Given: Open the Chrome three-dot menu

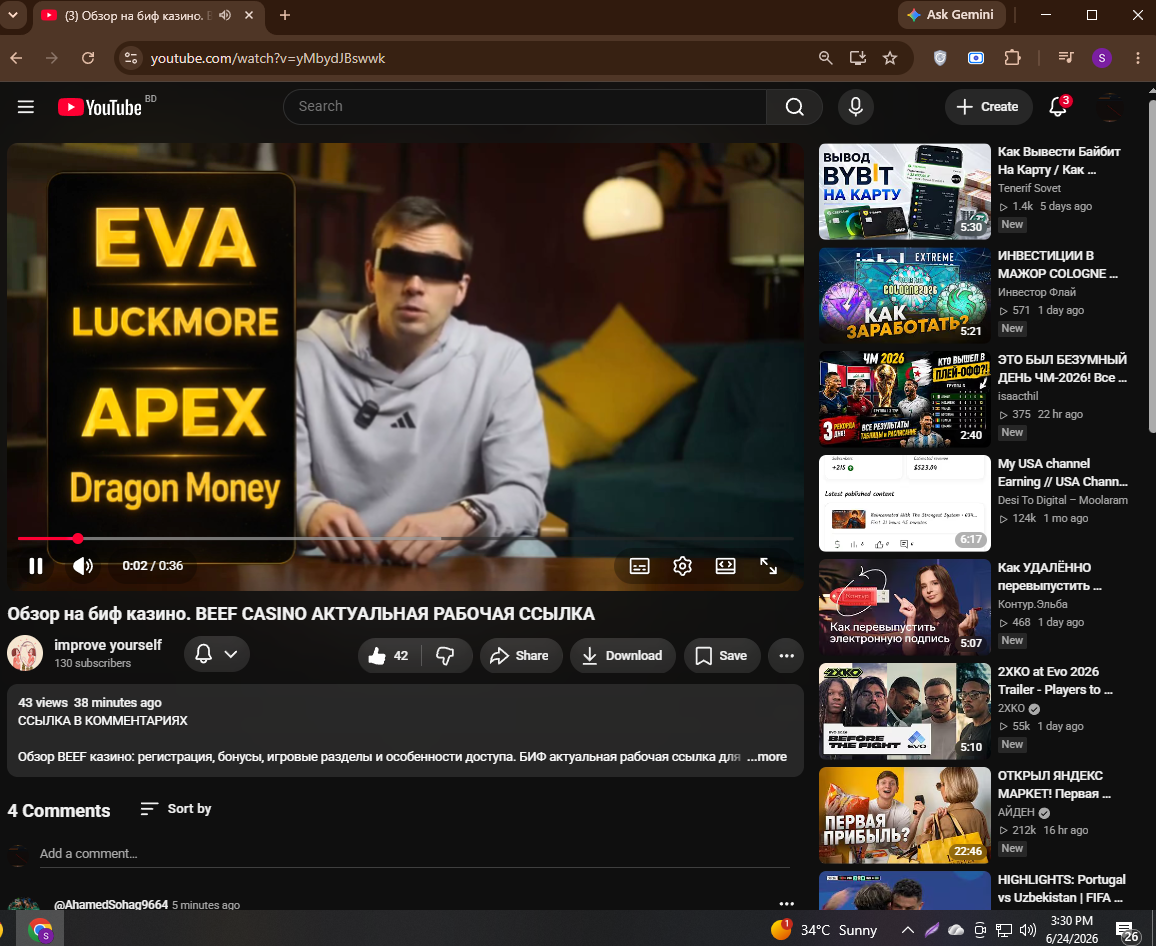Looking at the screenshot, I should tap(1138, 58).
